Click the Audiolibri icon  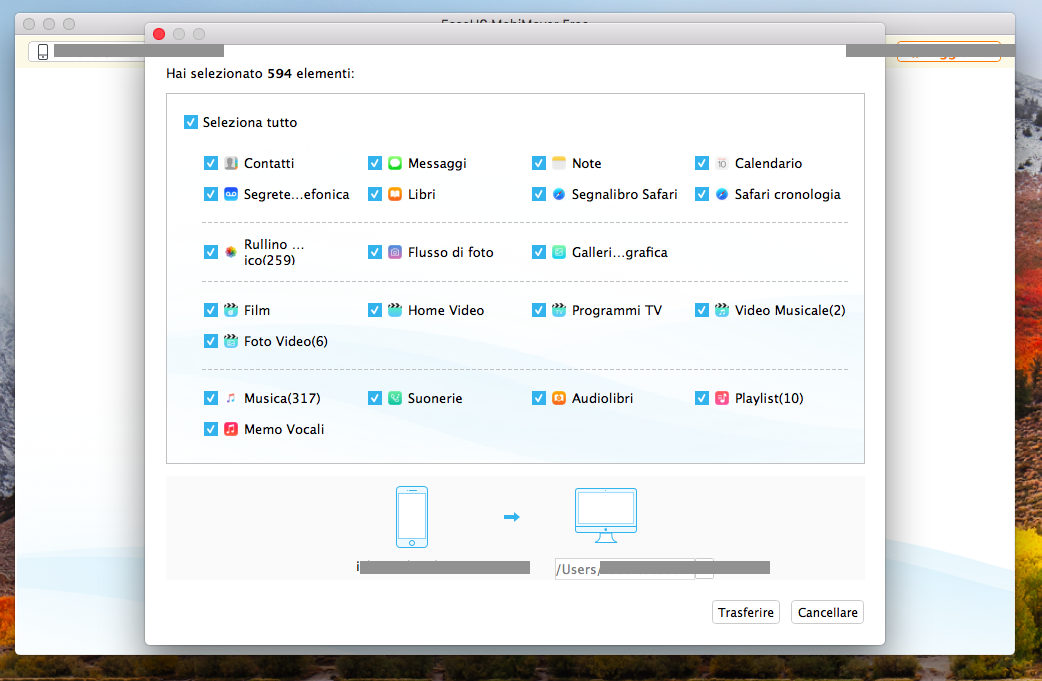pos(559,398)
